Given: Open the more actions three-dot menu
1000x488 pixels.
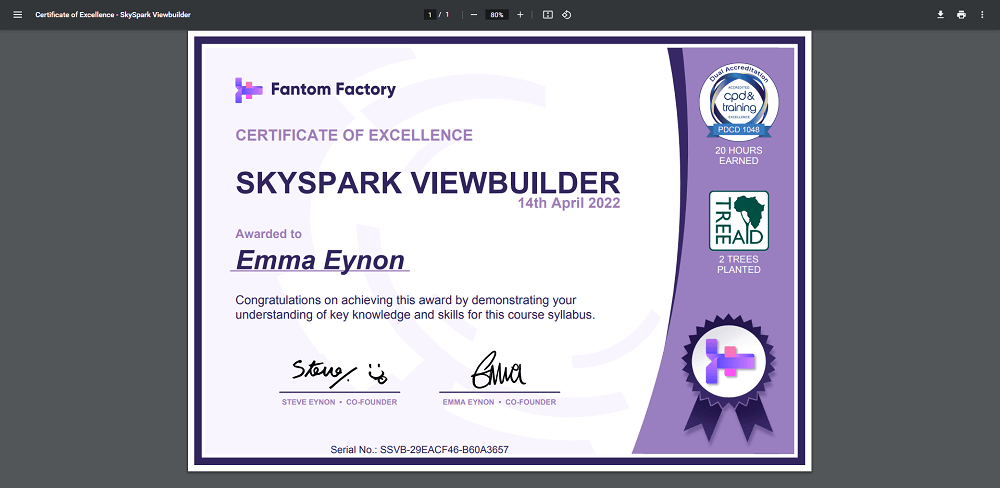Looking at the screenshot, I should (x=982, y=15).
